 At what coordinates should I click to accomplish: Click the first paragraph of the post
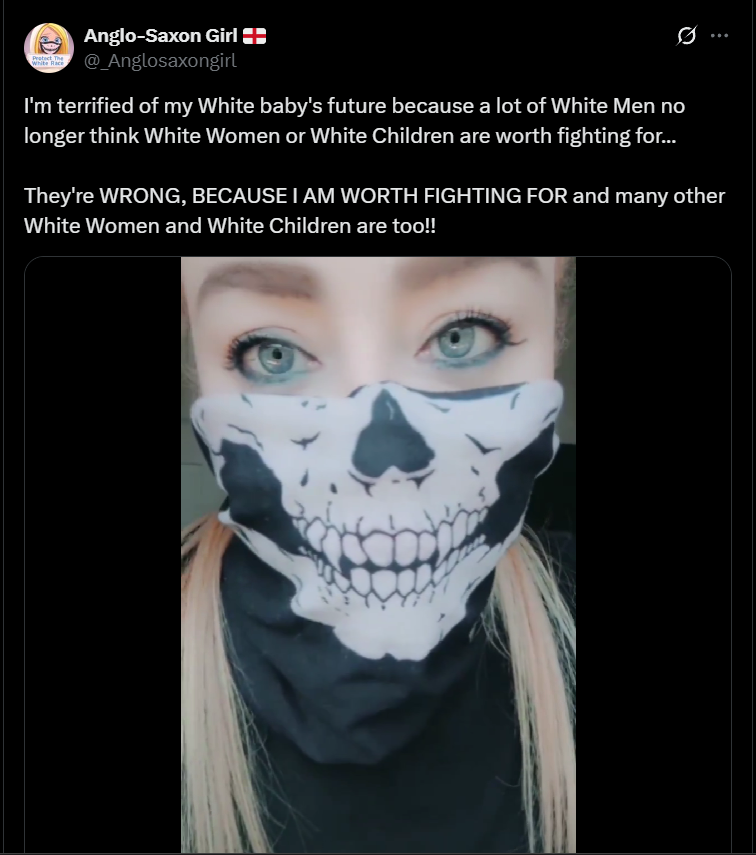(x=354, y=121)
